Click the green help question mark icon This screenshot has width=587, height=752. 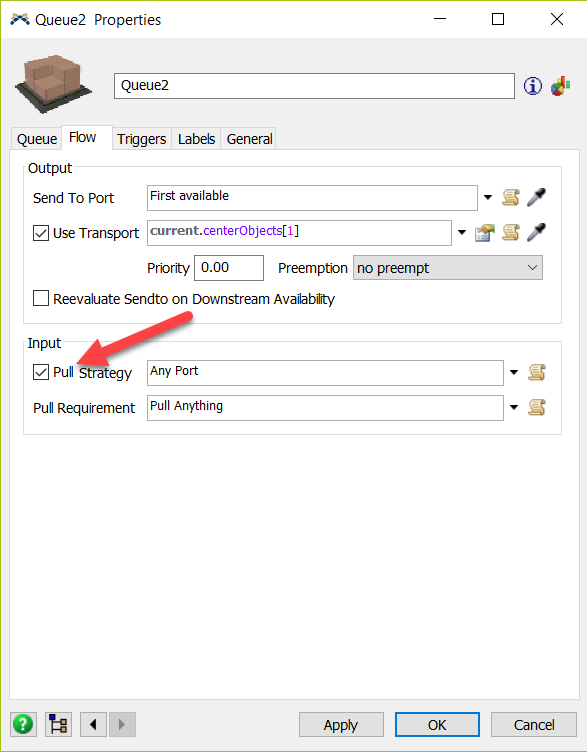pyautogui.click(x=23, y=724)
